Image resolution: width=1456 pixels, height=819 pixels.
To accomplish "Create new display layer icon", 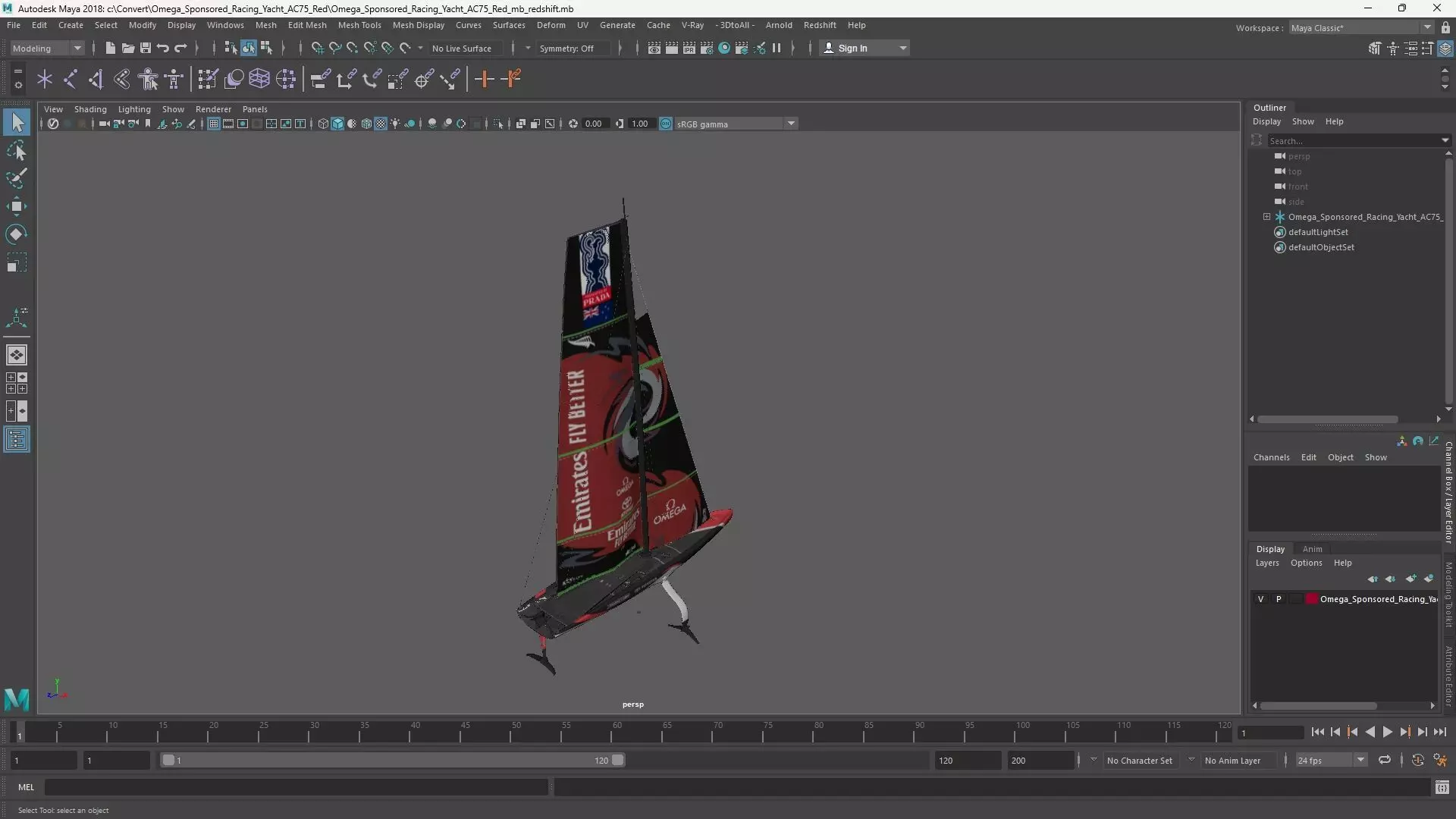I will click(1410, 579).
